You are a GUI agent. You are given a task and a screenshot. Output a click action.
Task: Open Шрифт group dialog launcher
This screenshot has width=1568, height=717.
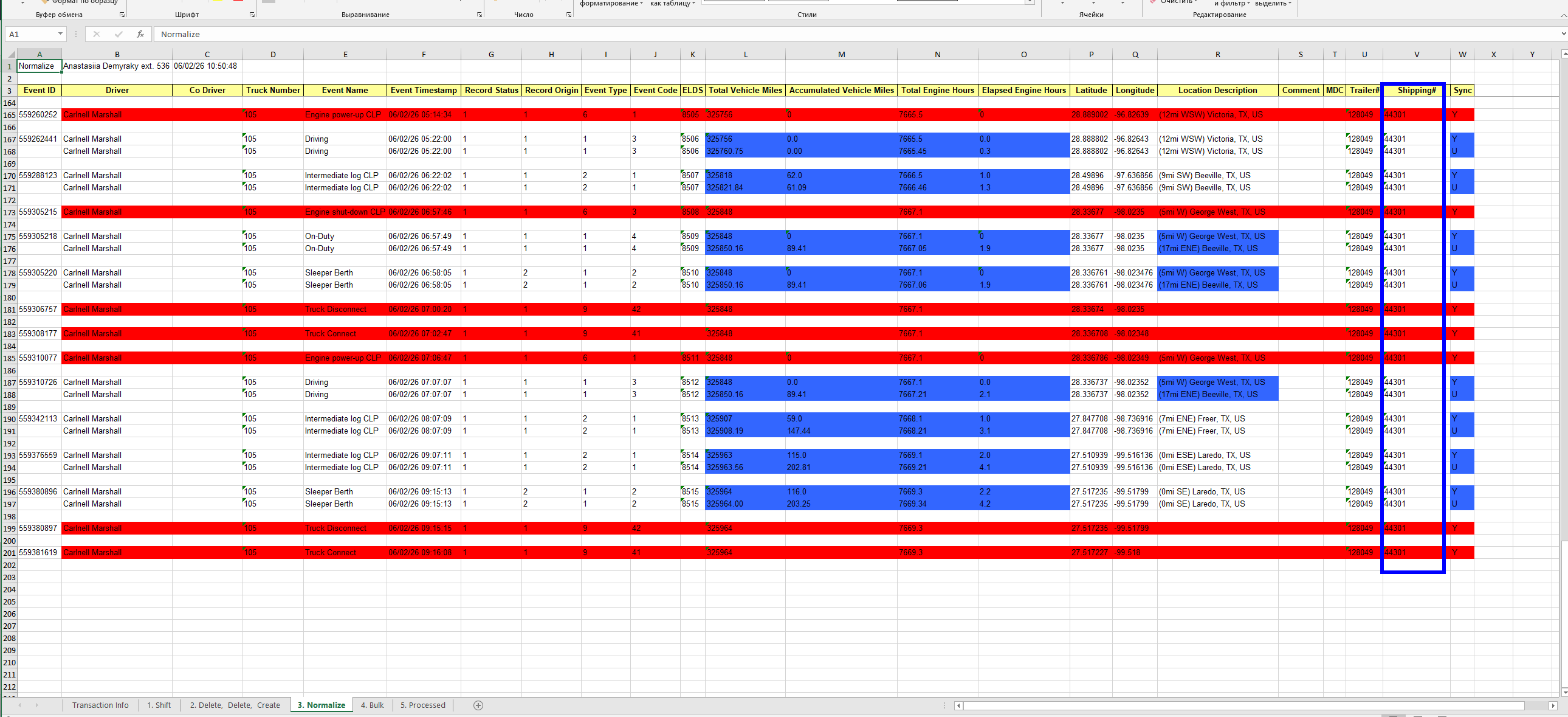(252, 15)
